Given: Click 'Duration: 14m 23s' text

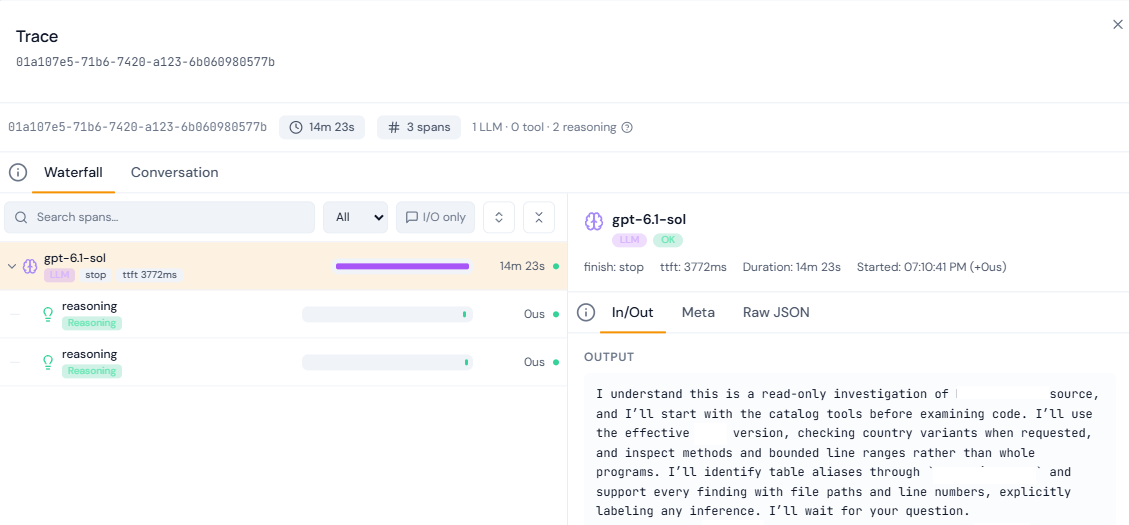Looking at the screenshot, I should tap(792, 267).
